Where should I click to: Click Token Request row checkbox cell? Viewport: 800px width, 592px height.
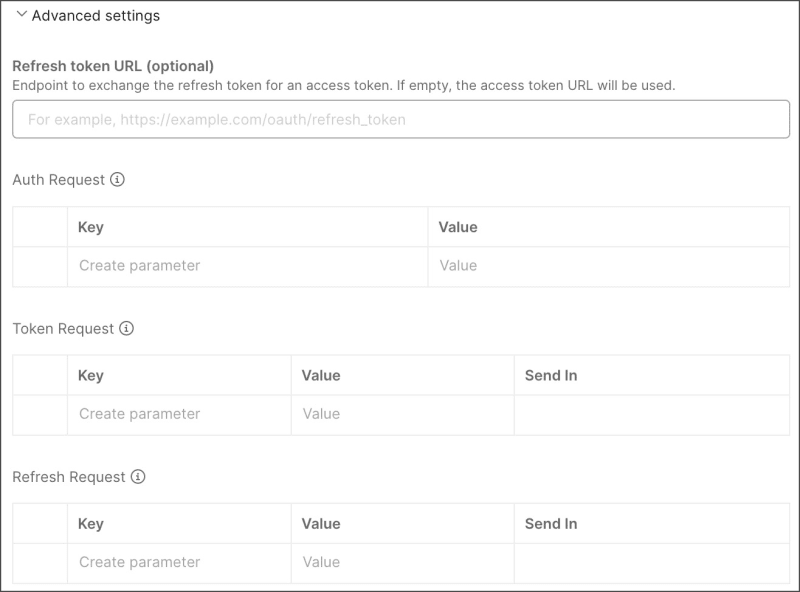coord(40,414)
